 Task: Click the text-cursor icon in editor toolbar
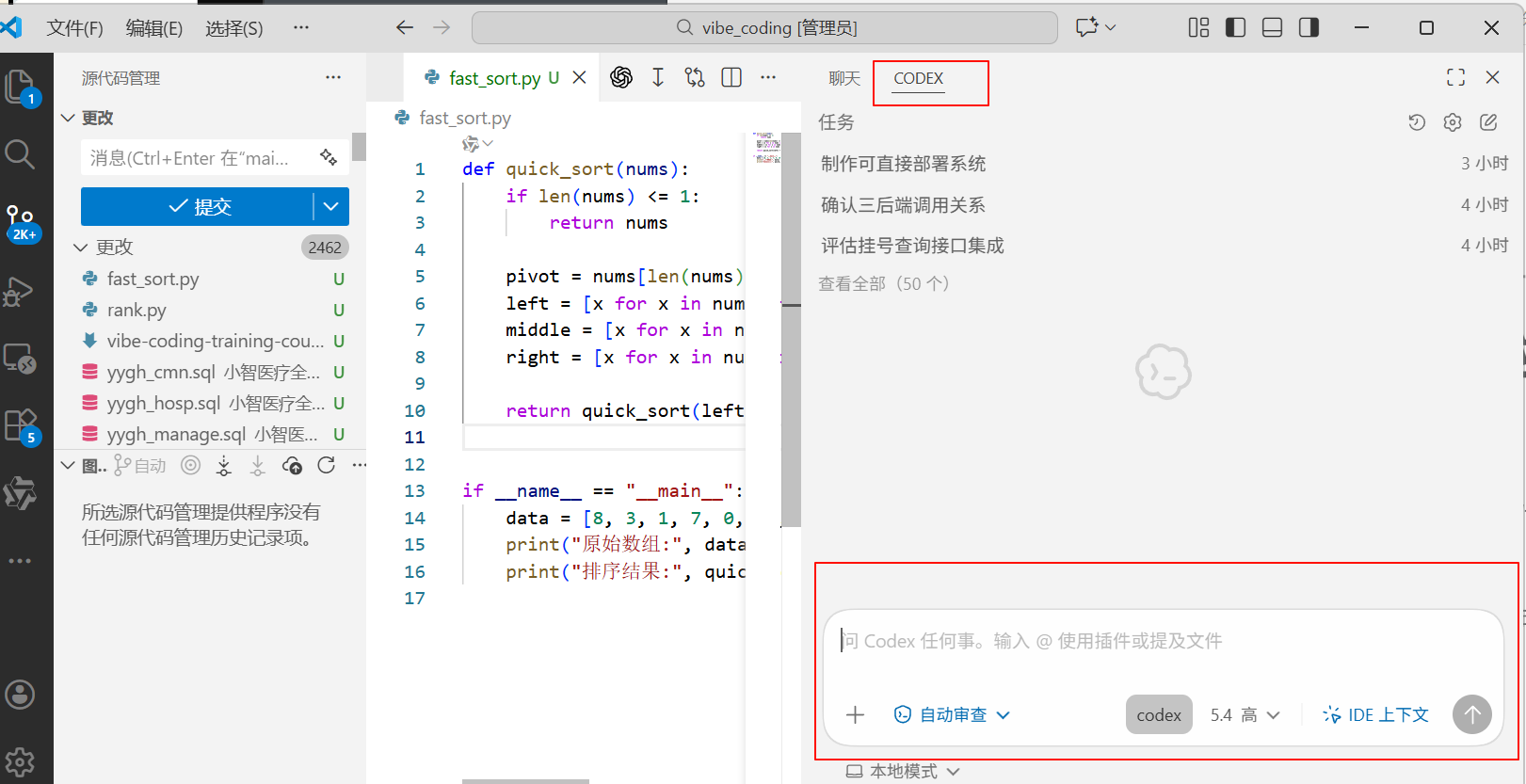[658, 77]
